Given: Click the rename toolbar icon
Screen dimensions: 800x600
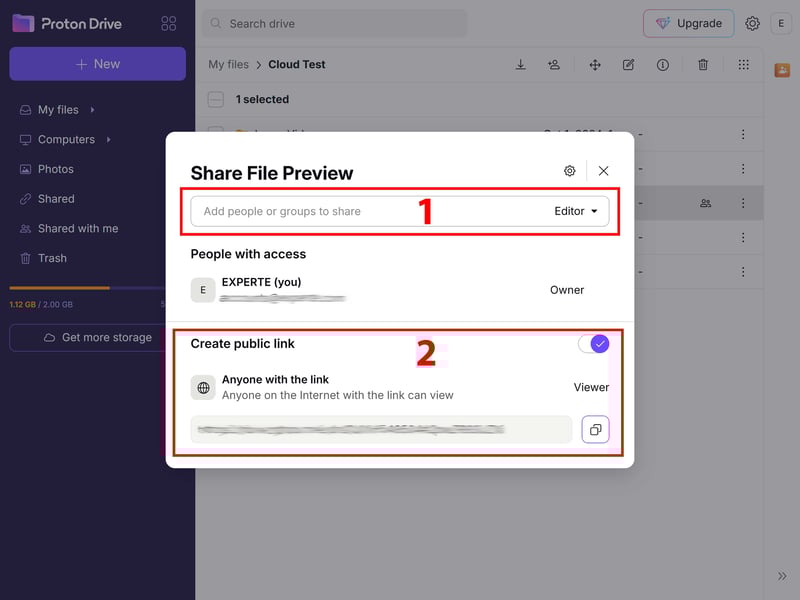Looking at the screenshot, I should [629, 65].
